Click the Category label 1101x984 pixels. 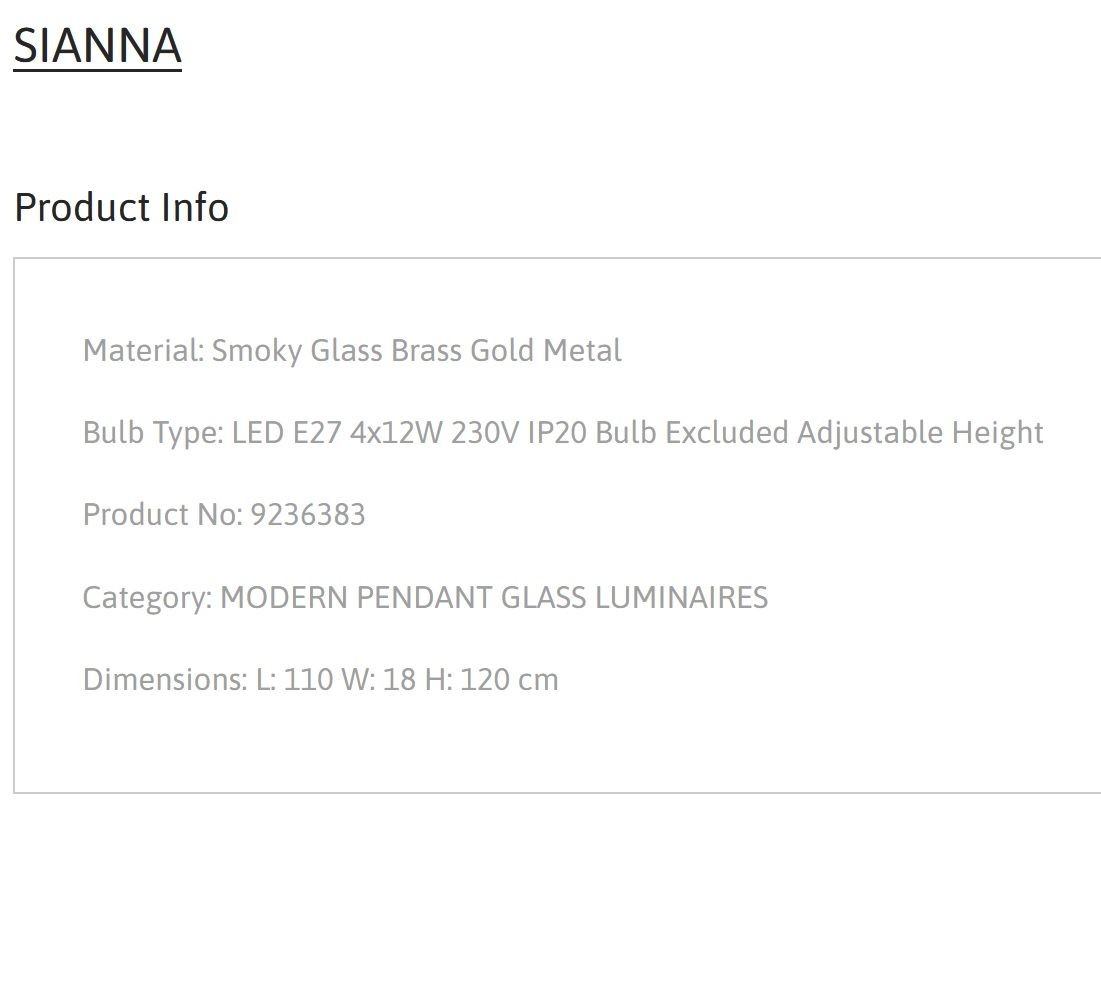point(147,598)
